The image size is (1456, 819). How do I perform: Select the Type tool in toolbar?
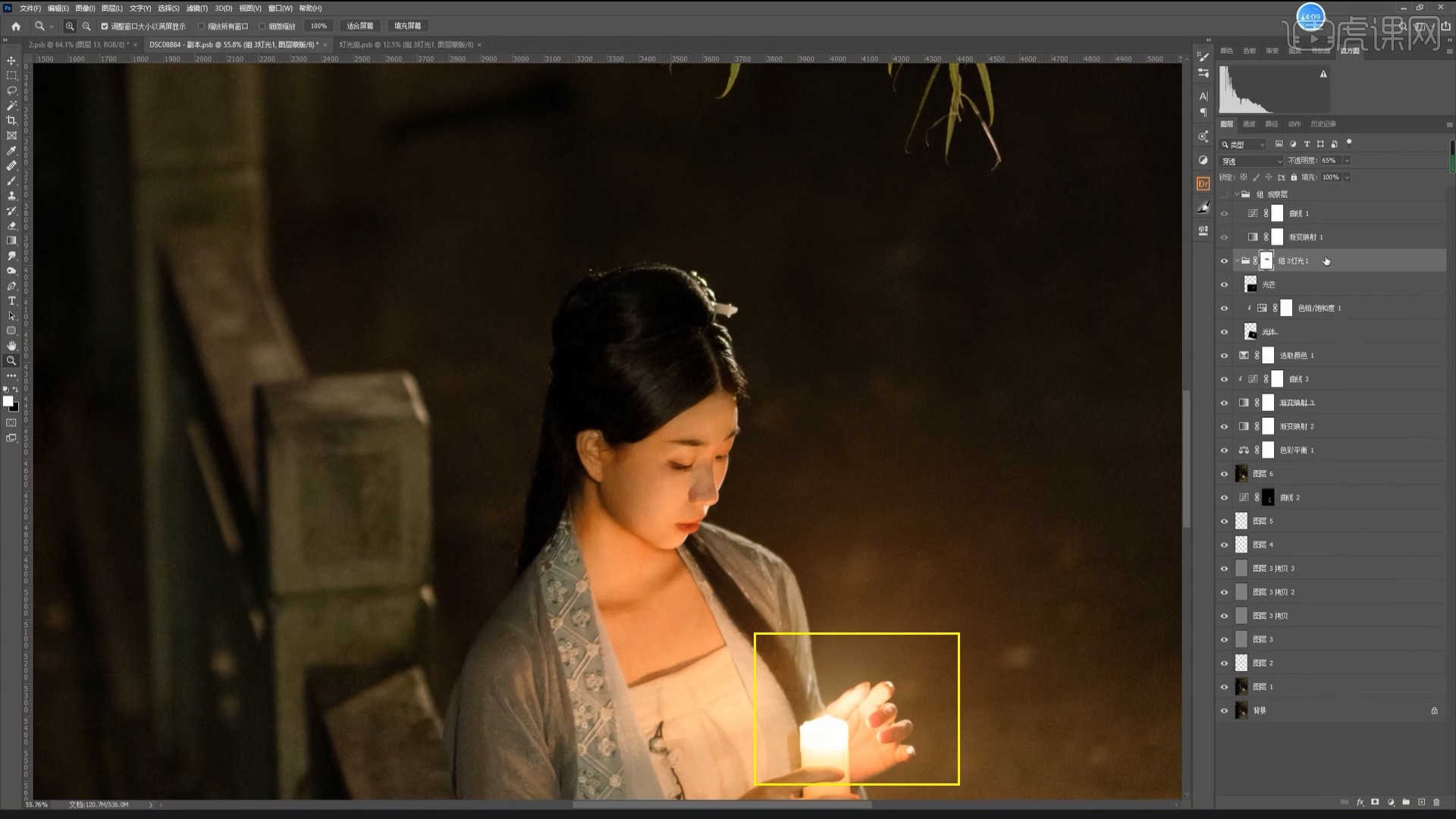coord(11,301)
